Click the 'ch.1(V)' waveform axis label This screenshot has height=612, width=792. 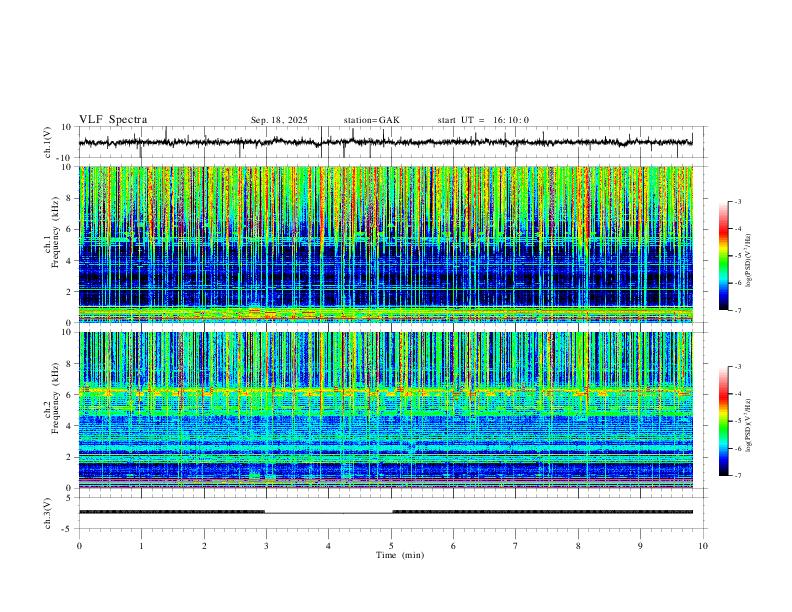coord(48,142)
